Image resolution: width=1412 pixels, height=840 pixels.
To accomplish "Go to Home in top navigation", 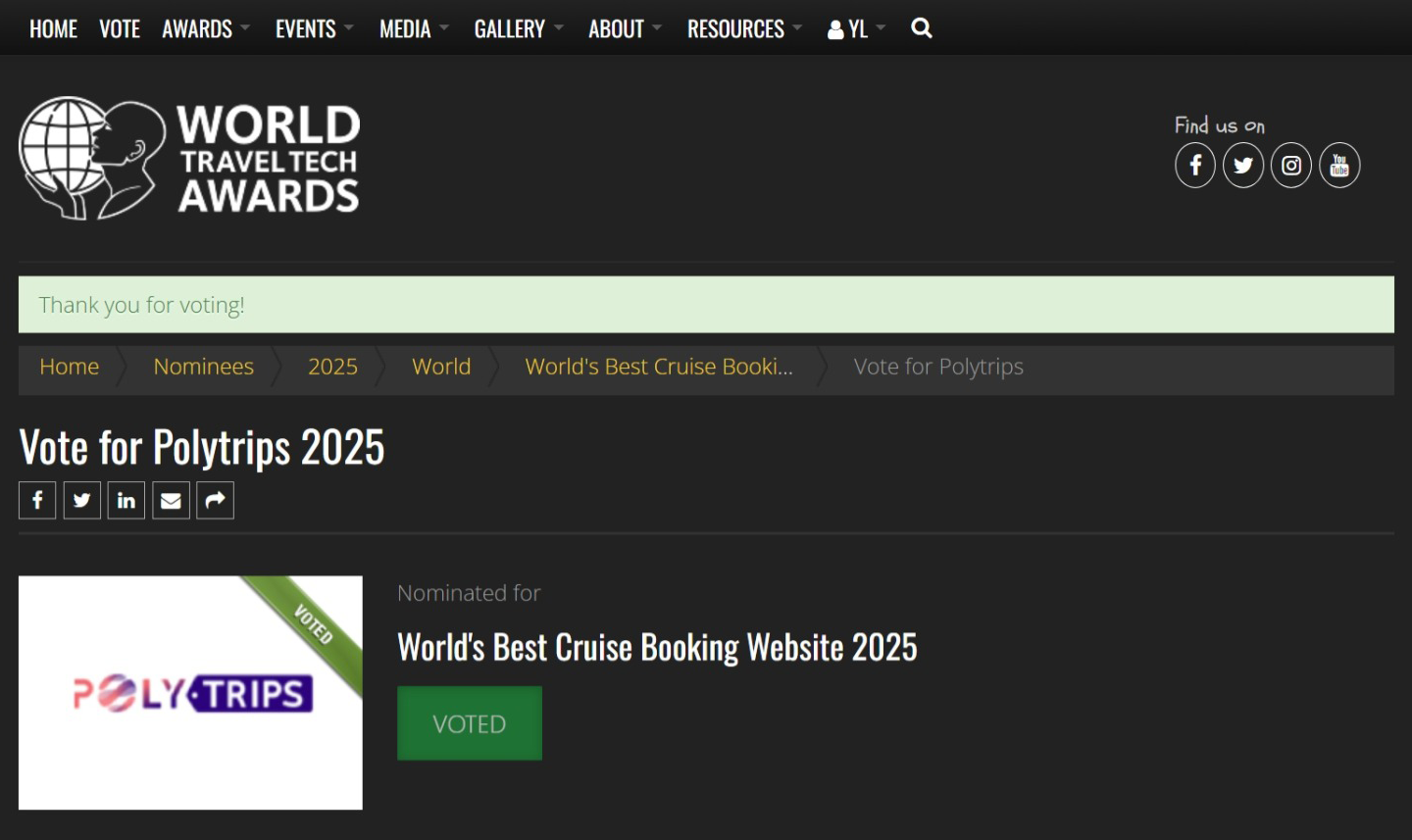I will pos(53,29).
